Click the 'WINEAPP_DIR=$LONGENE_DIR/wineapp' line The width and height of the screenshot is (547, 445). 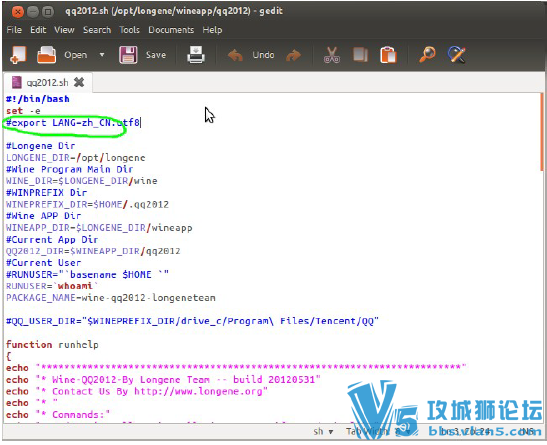click(99, 227)
